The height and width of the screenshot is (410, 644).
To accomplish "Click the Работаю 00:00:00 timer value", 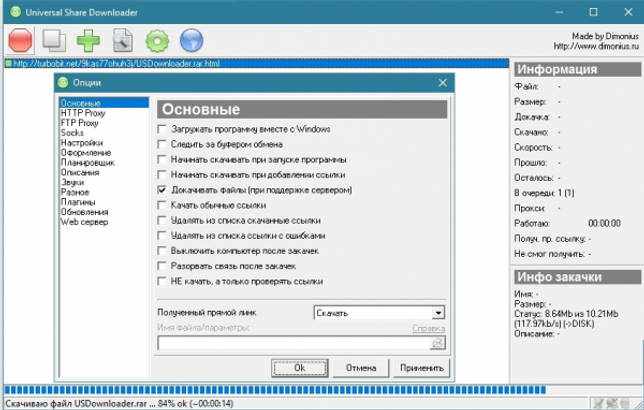I will 604,223.
